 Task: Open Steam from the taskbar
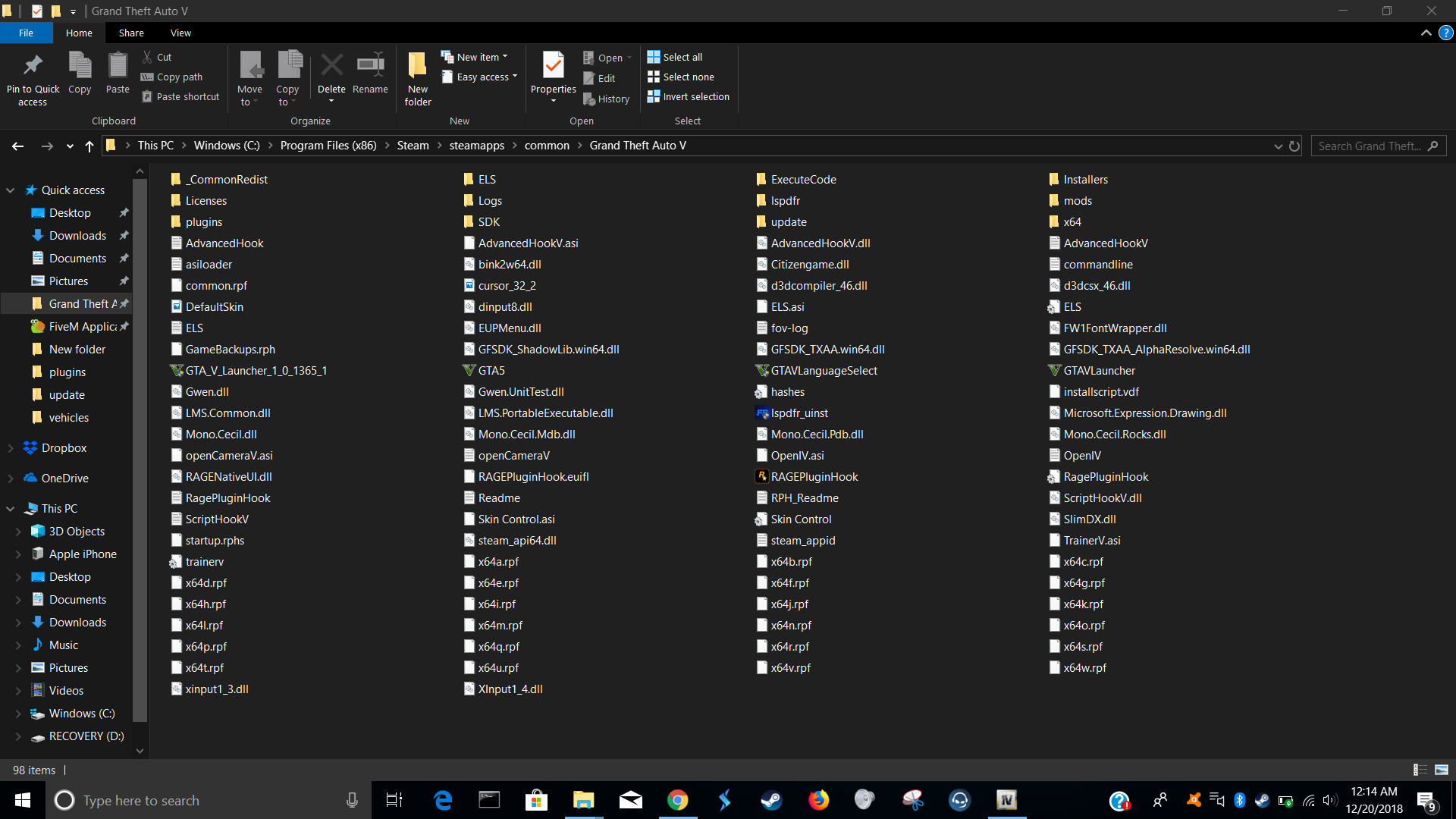[x=772, y=800]
